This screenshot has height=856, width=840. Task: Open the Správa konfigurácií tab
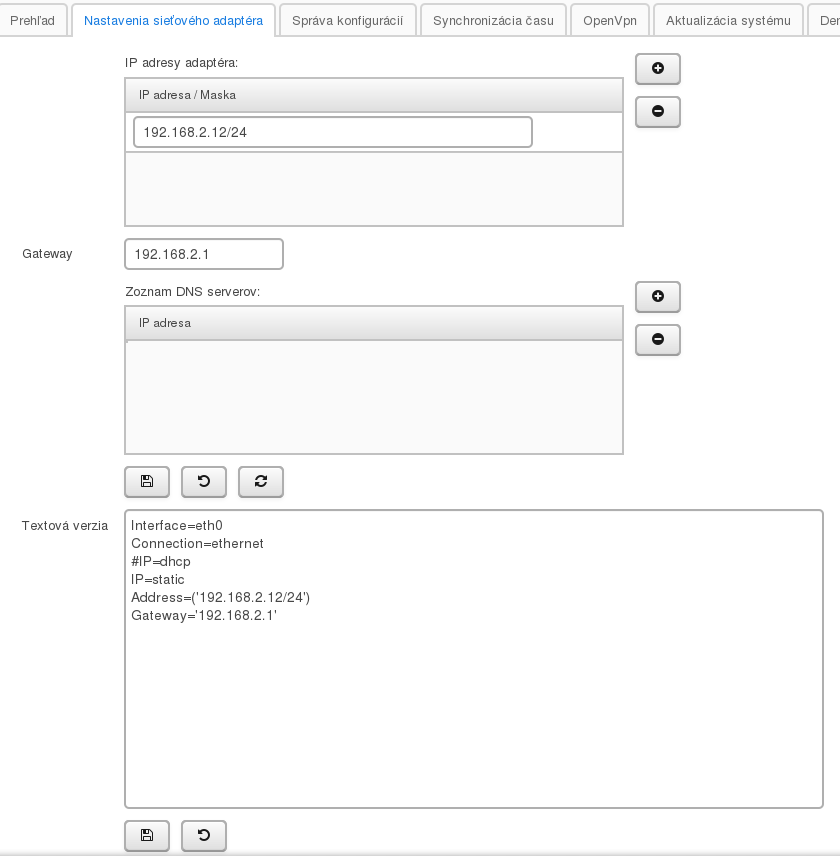(x=347, y=20)
